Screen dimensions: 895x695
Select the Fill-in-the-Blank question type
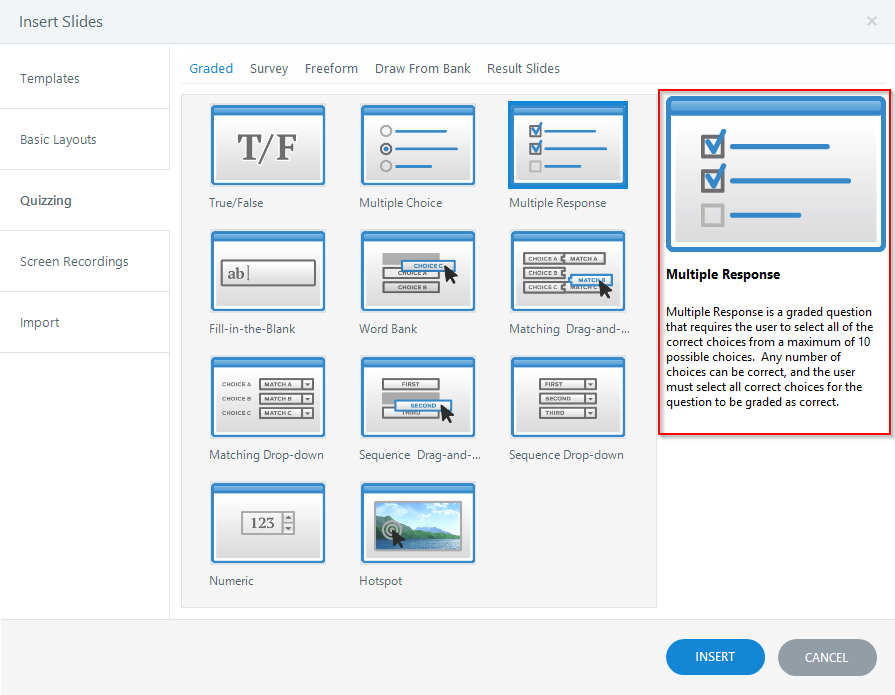click(267, 271)
